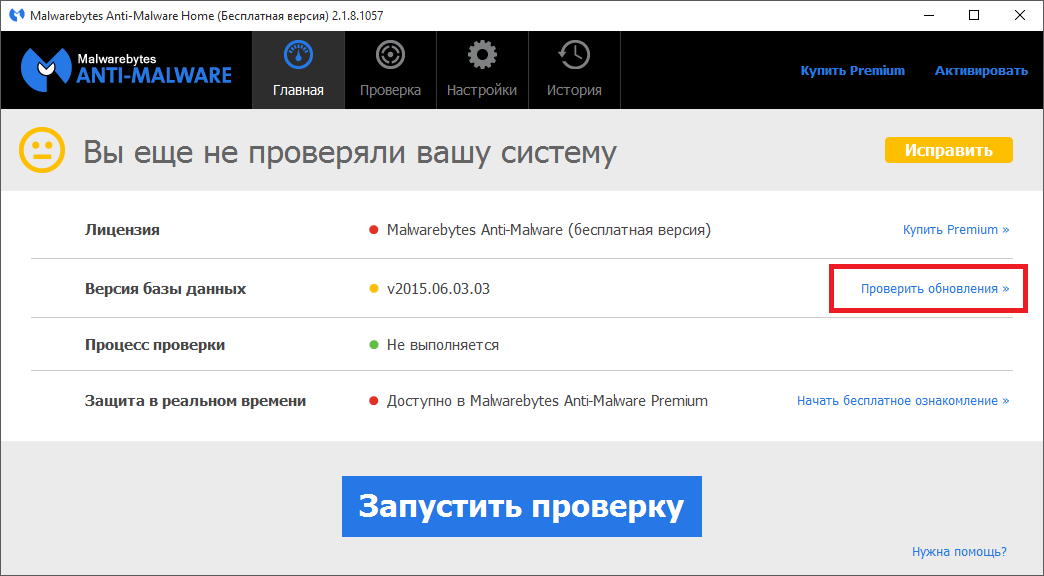
Task: Open the Настройки settings tab
Action: [482, 70]
